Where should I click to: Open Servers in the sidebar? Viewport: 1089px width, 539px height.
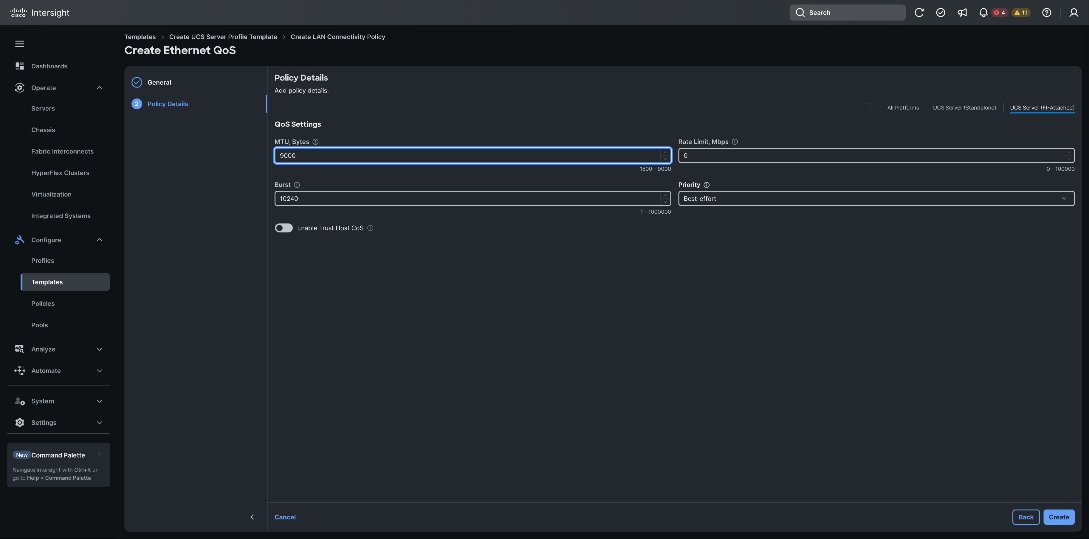click(43, 109)
